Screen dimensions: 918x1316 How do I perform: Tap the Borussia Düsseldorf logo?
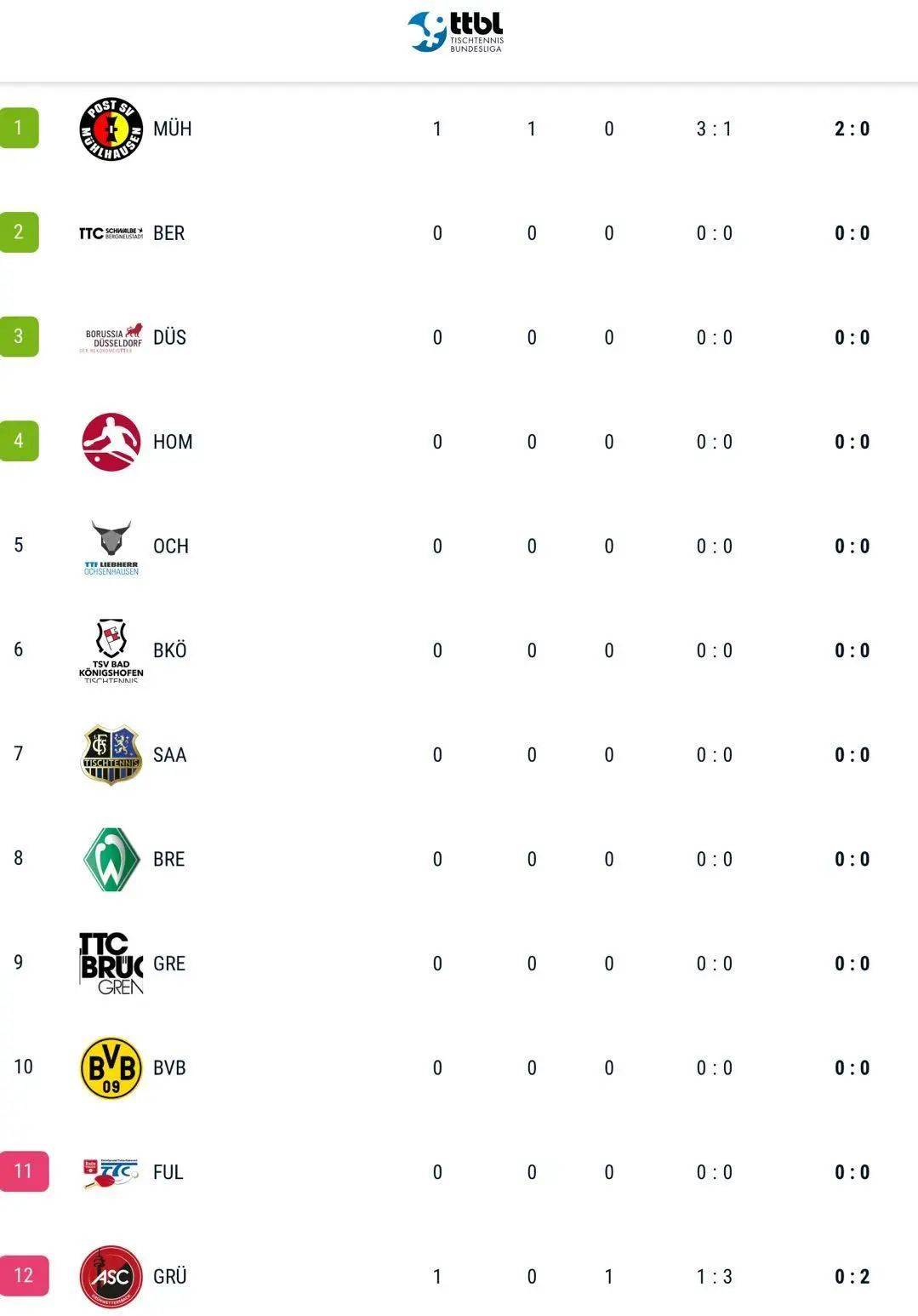pyautogui.click(x=111, y=338)
